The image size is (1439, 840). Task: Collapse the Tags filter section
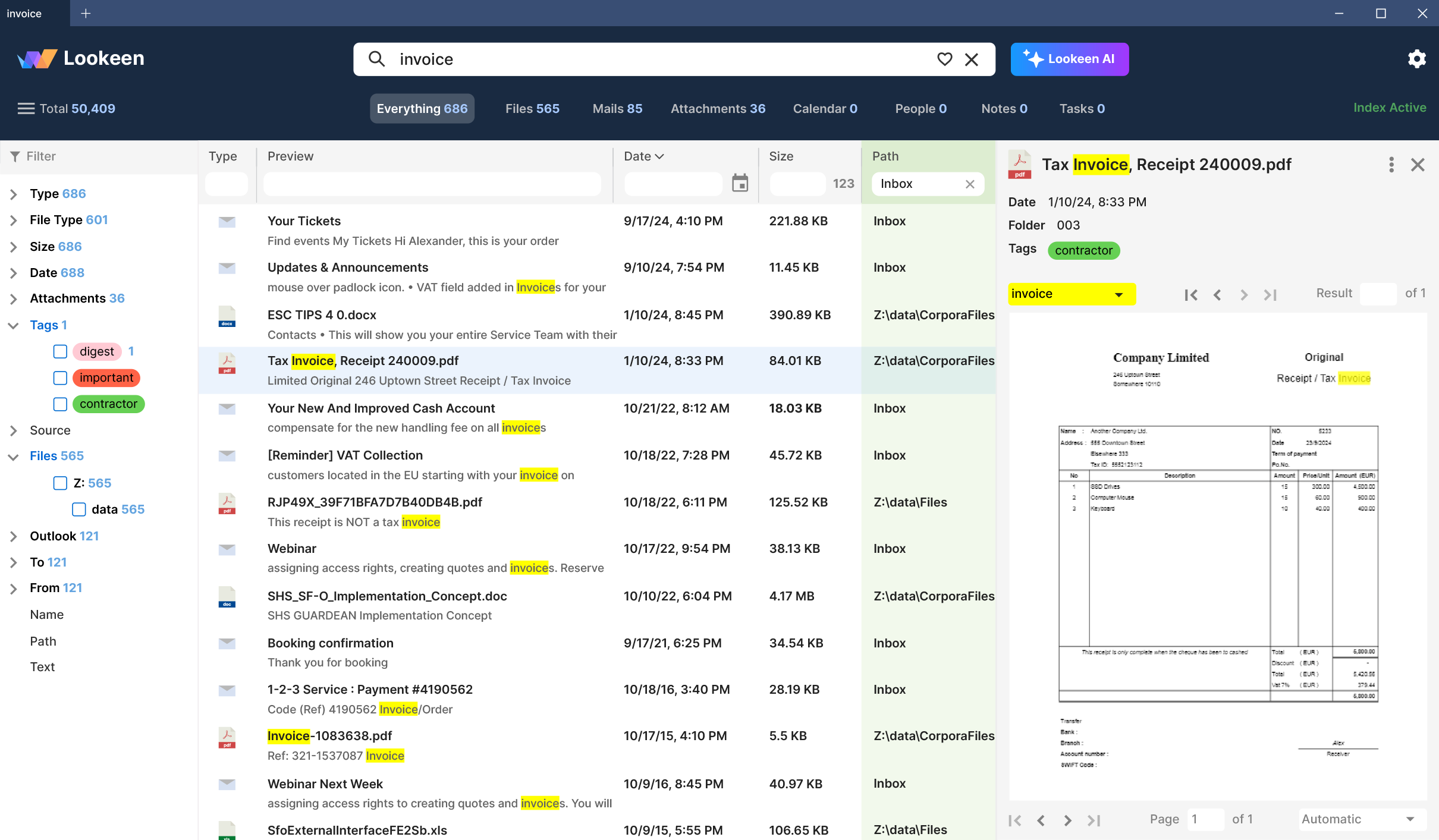(x=14, y=325)
